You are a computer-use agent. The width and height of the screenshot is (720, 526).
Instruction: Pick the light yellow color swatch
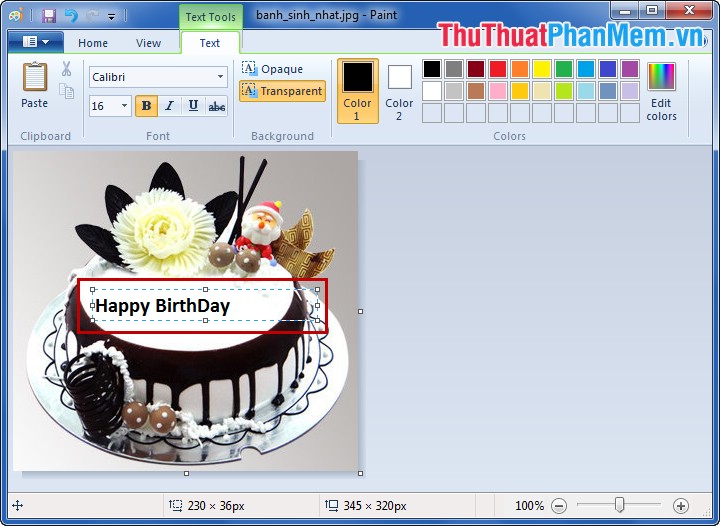click(x=542, y=91)
